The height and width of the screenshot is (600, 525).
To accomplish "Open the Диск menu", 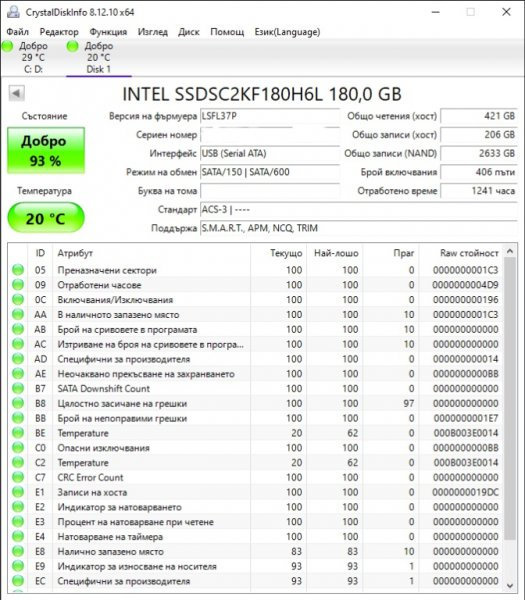I will (x=189, y=32).
